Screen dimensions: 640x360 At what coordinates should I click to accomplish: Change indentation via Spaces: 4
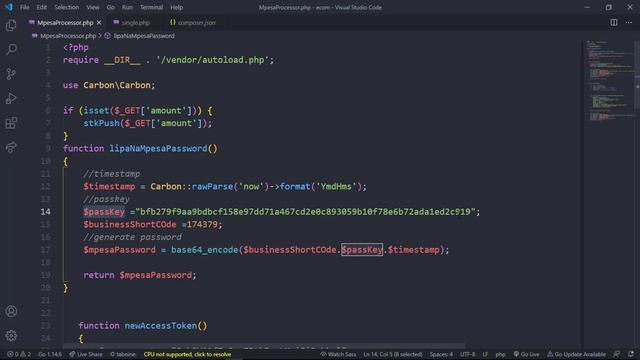coord(441,354)
